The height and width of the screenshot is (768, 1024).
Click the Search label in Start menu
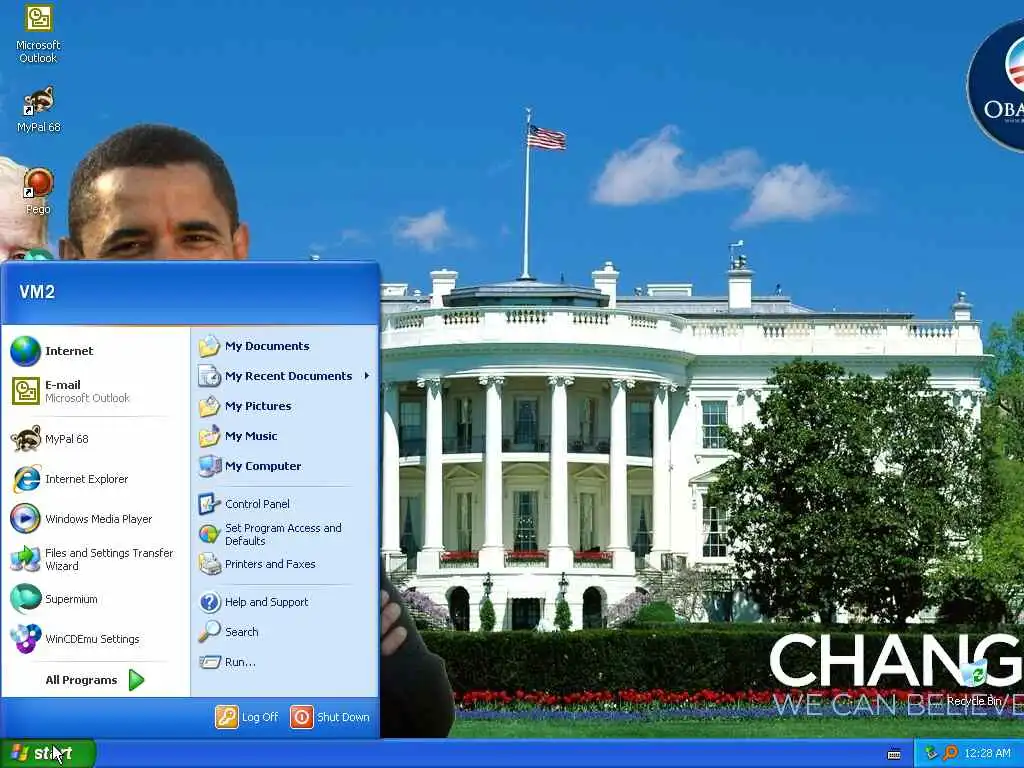click(x=242, y=632)
